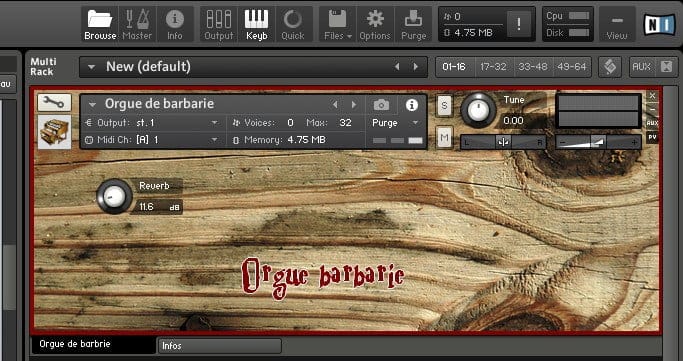Open the snapshot camera view
683x361 pixels.
click(382, 105)
